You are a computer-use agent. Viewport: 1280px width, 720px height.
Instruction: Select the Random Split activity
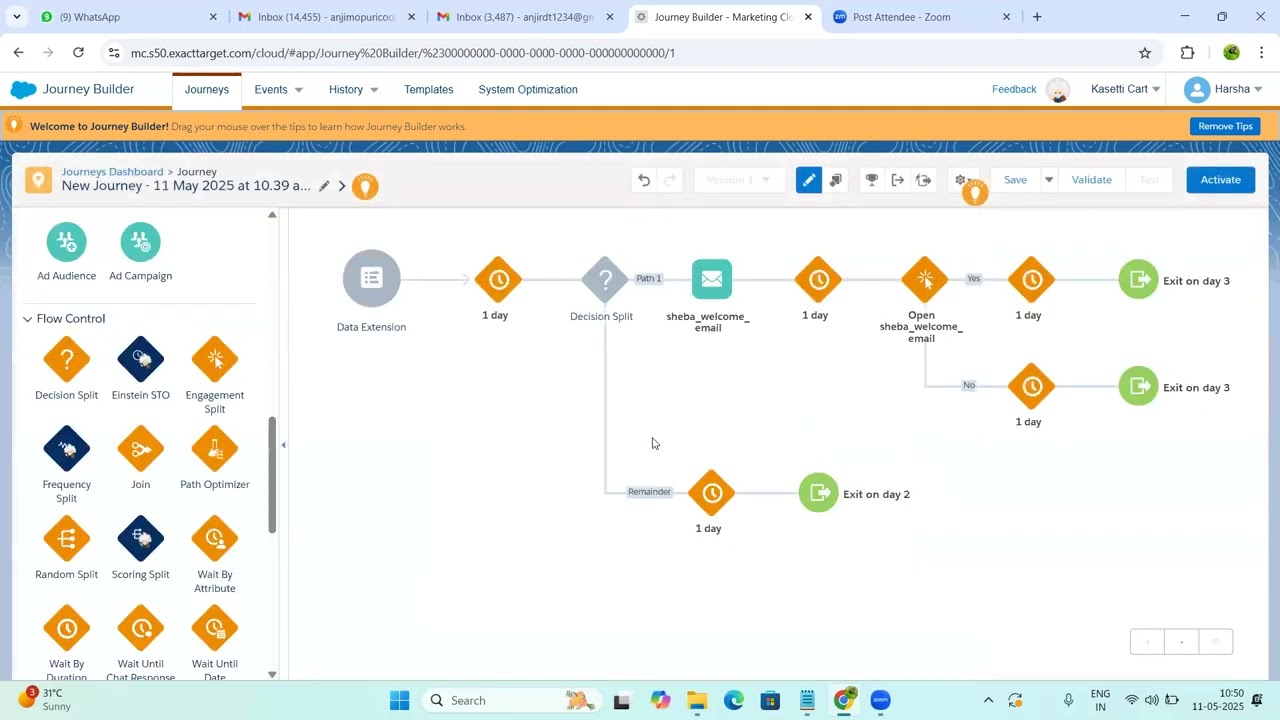(67, 539)
